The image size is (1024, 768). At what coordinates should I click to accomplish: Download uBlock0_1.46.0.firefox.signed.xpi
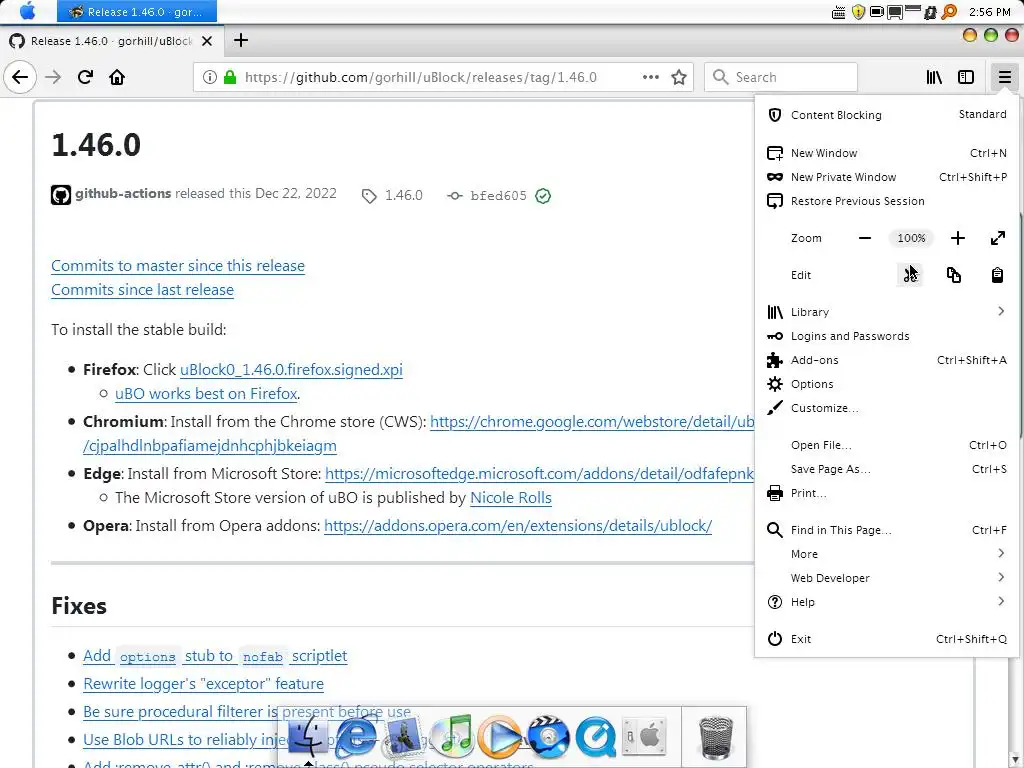coord(291,370)
